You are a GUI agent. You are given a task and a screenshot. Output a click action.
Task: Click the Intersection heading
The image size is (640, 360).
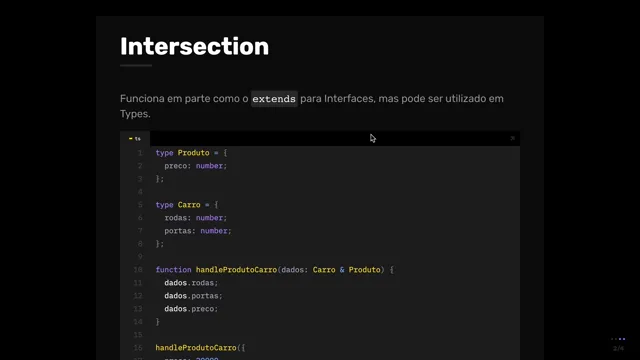click(x=194, y=47)
